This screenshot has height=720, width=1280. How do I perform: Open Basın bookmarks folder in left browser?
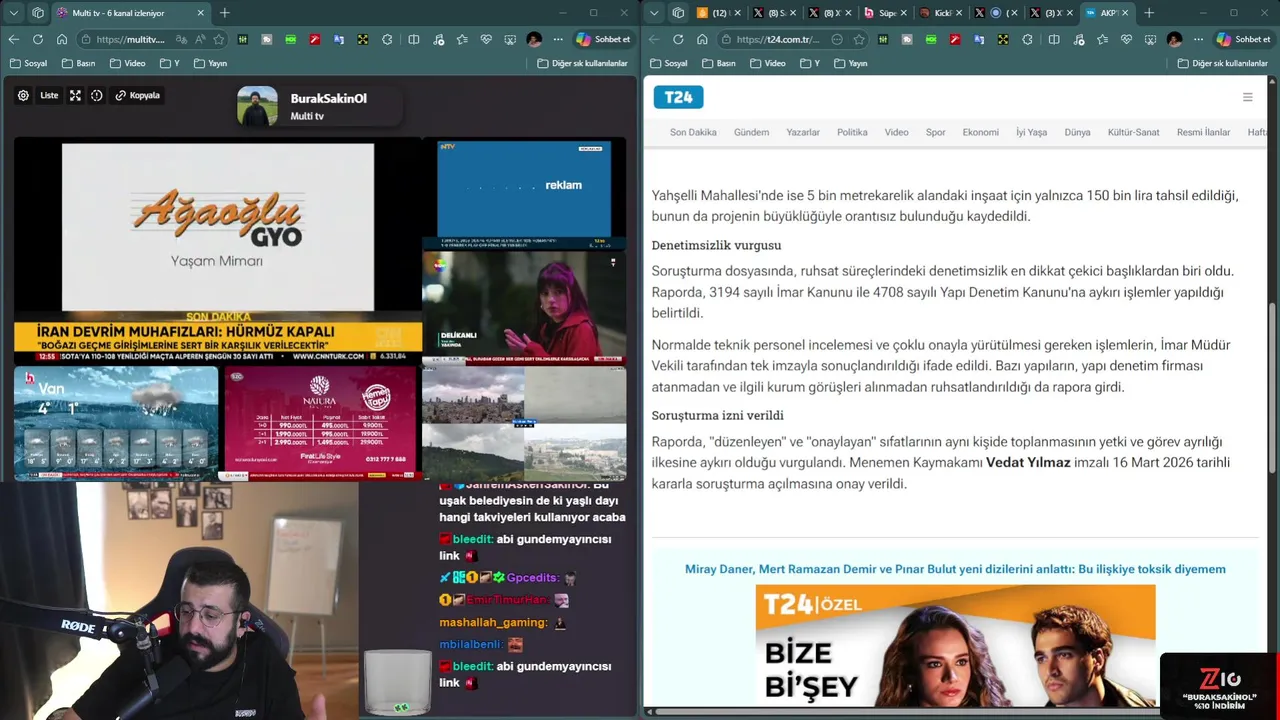78,63
